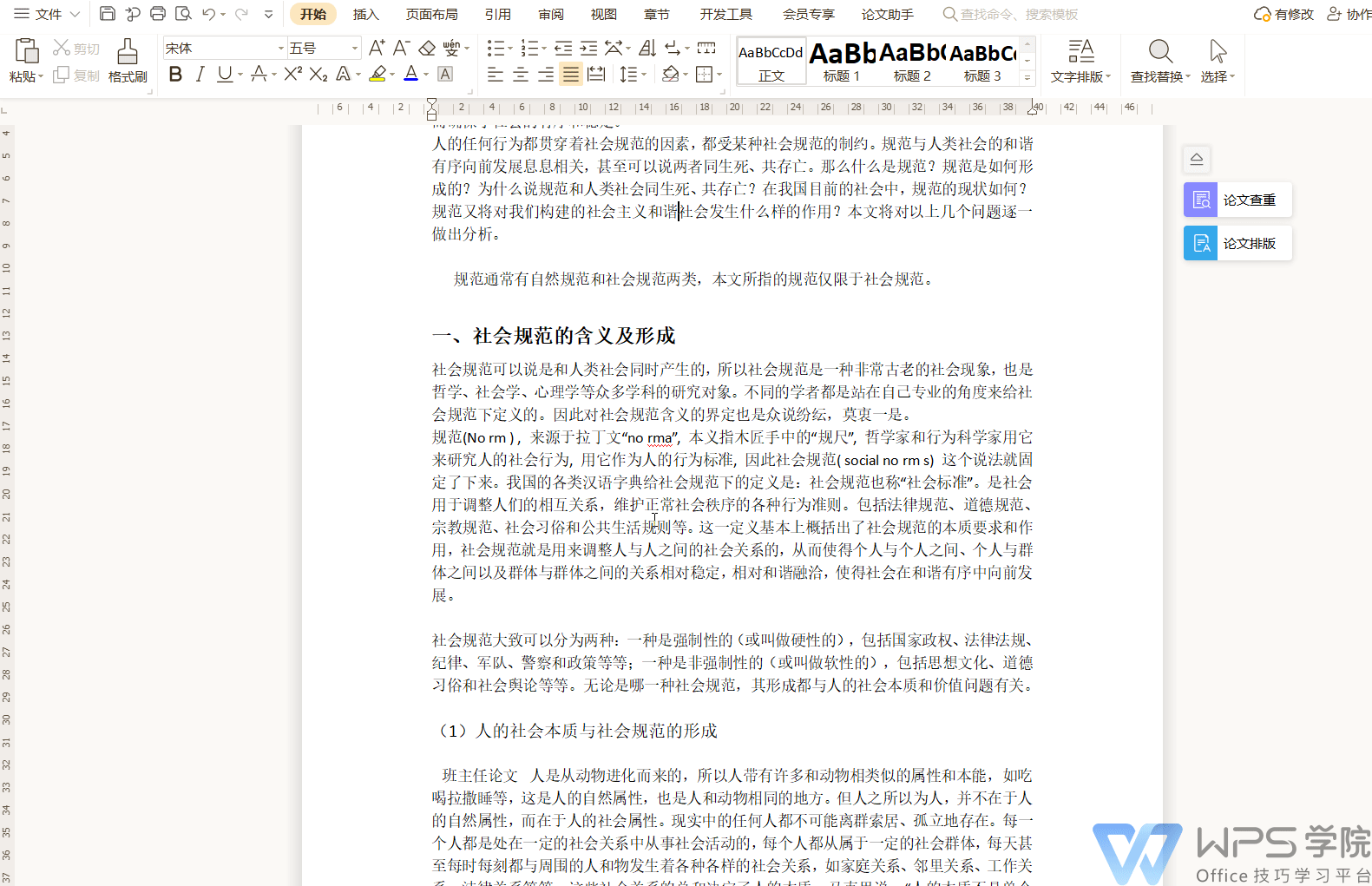Set Align Left paragraph alignment
1372x886 pixels.
[496, 75]
